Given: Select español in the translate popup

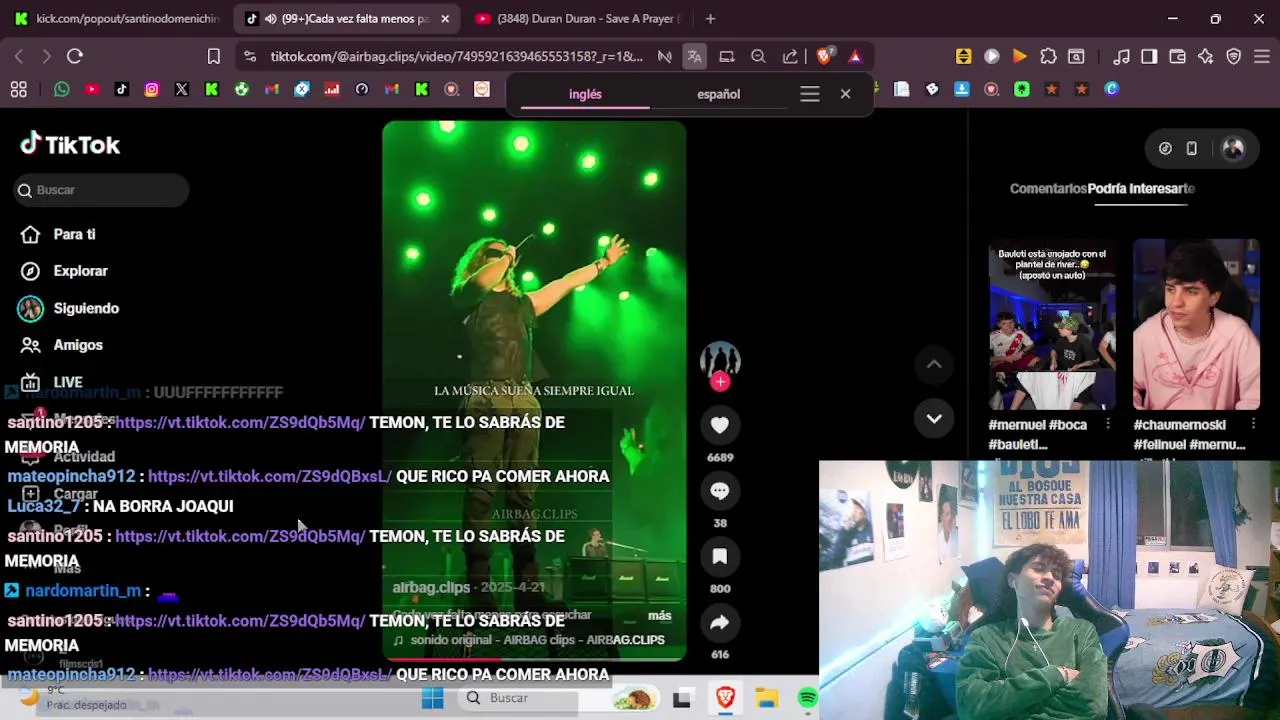Looking at the screenshot, I should [x=718, y=94].
